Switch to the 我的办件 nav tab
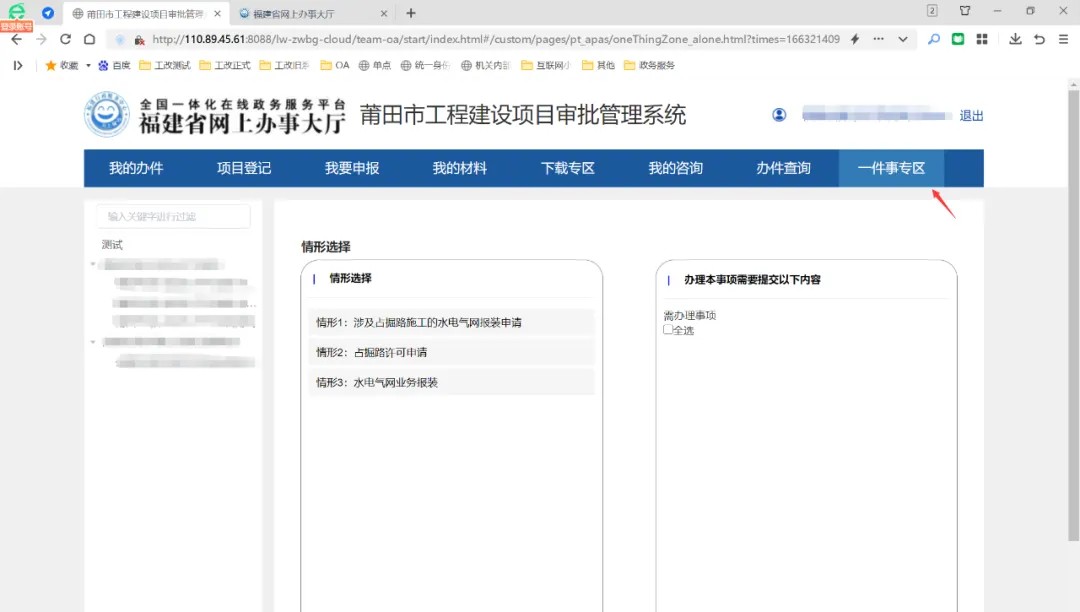The width and height of the screenshot is (1080, 612). (136, 168)
